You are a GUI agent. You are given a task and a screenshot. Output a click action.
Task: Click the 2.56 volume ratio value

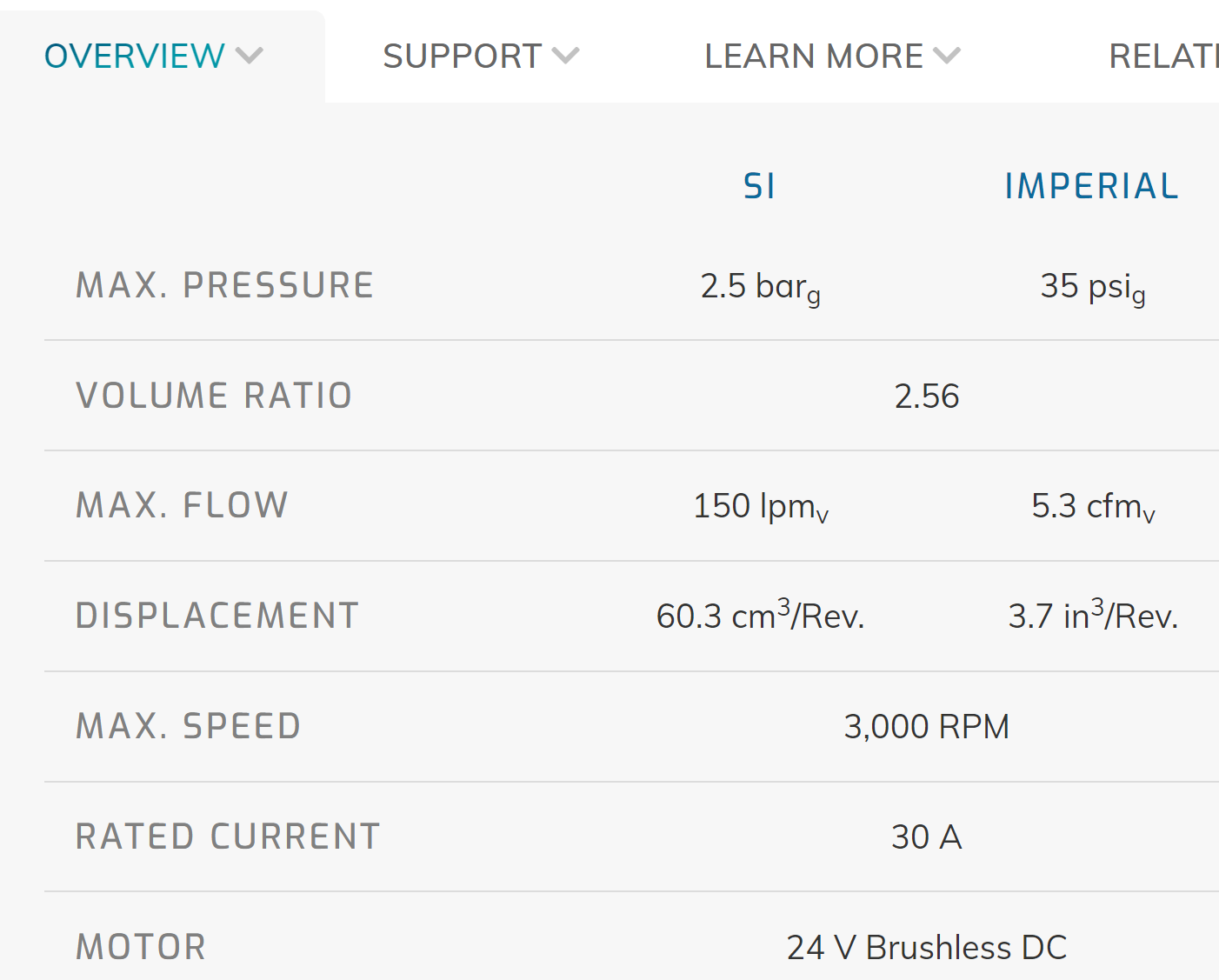[927, 397]
